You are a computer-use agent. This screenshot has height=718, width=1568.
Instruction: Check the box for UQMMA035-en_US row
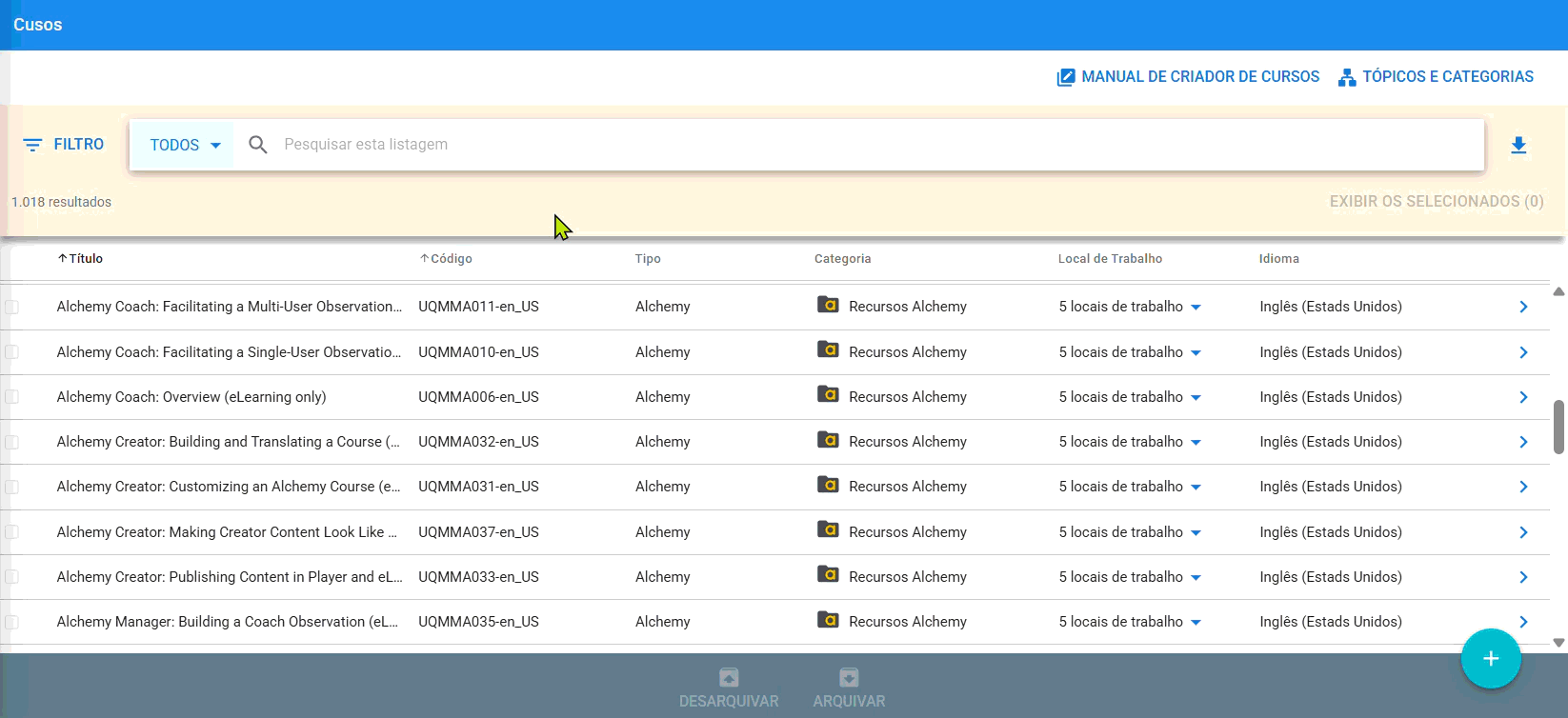[x=11, y=622]
